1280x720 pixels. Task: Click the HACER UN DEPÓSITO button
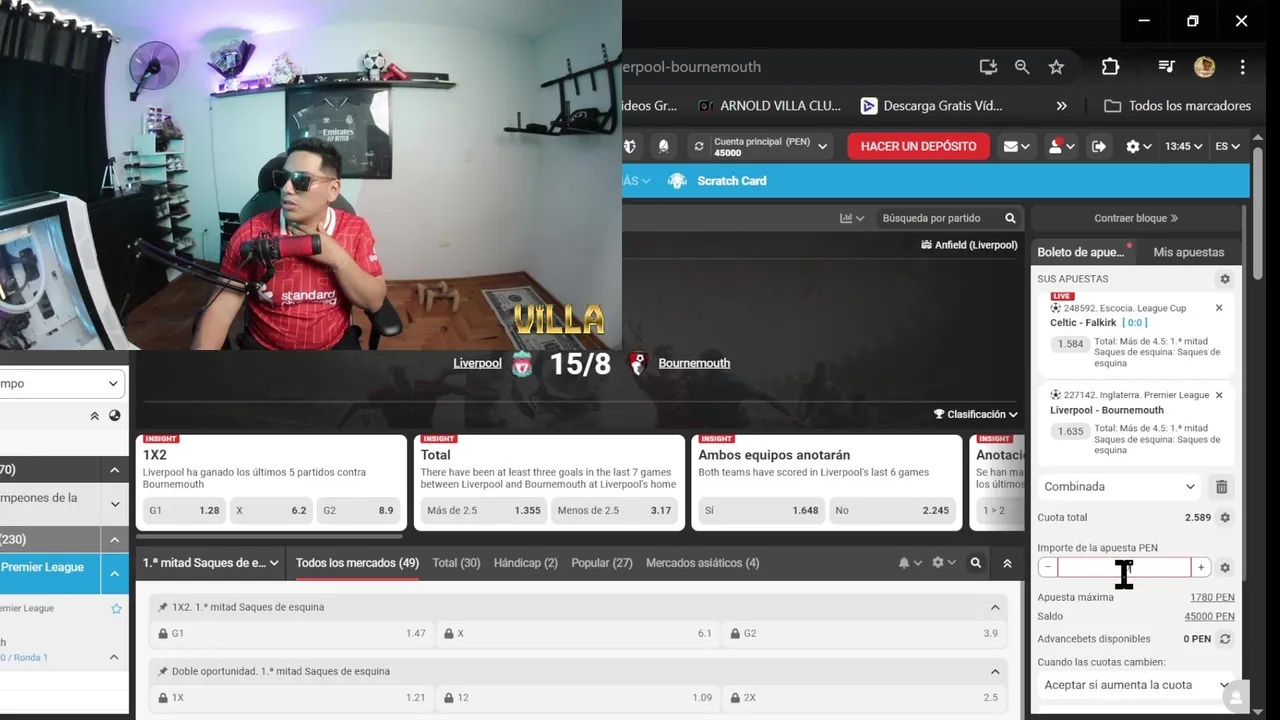(918, 146)
